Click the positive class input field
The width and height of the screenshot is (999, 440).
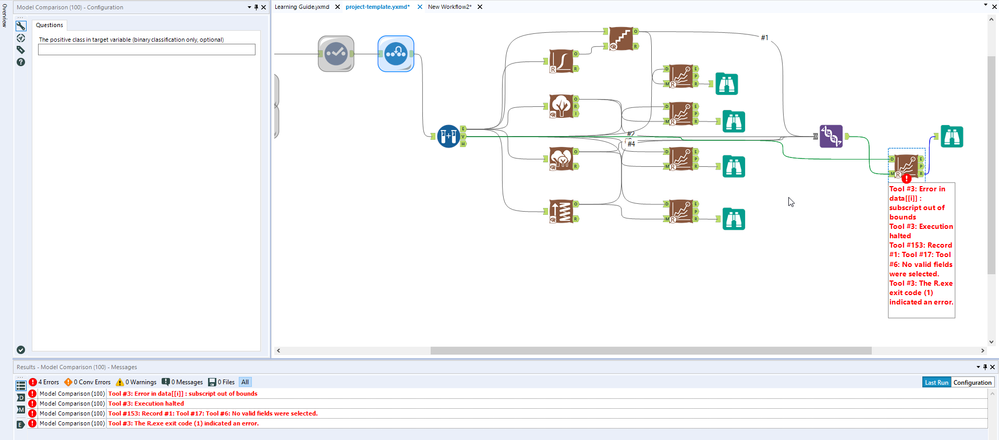point(147,49)
